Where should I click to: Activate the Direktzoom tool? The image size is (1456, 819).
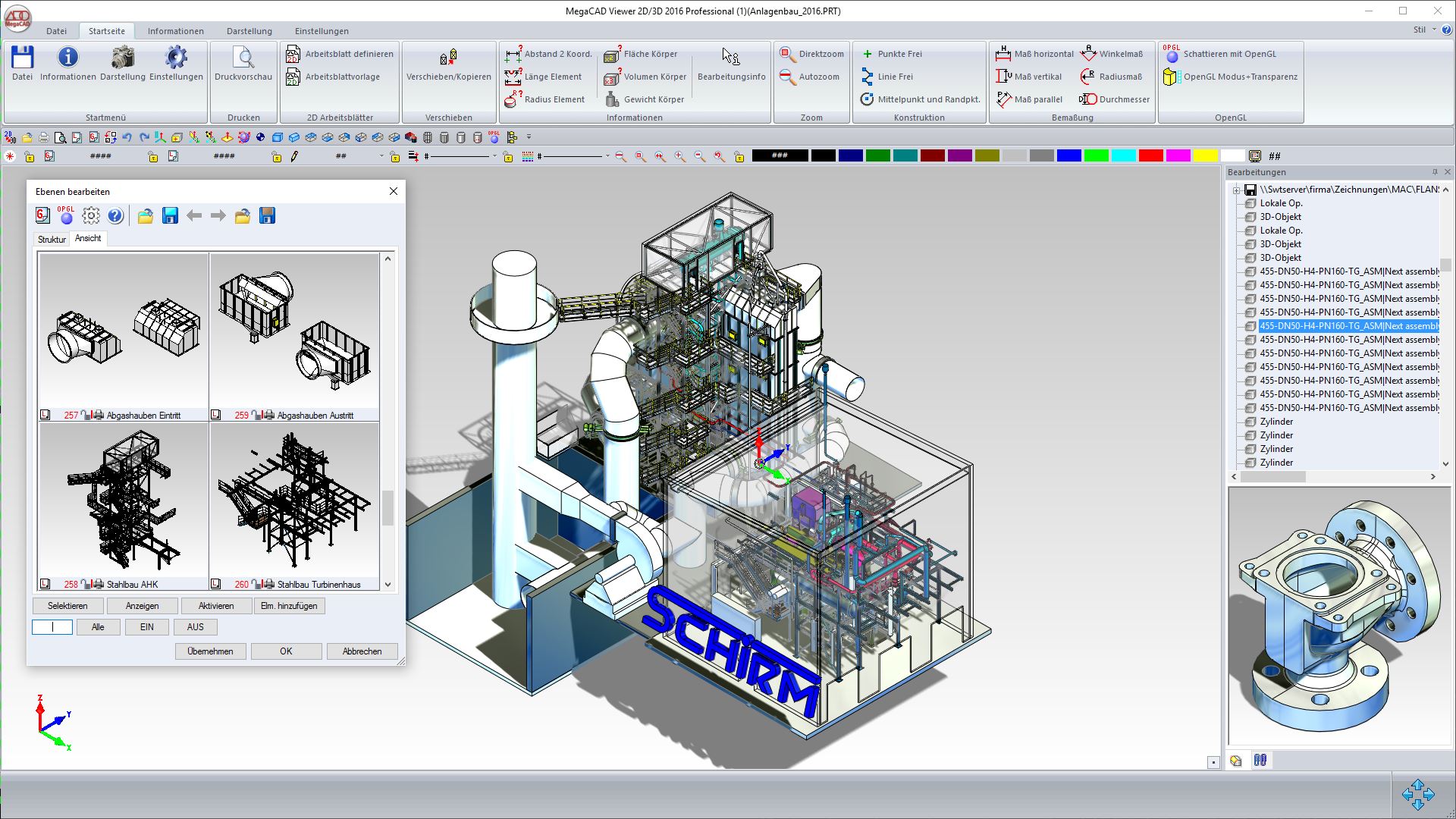coord(811,54)
